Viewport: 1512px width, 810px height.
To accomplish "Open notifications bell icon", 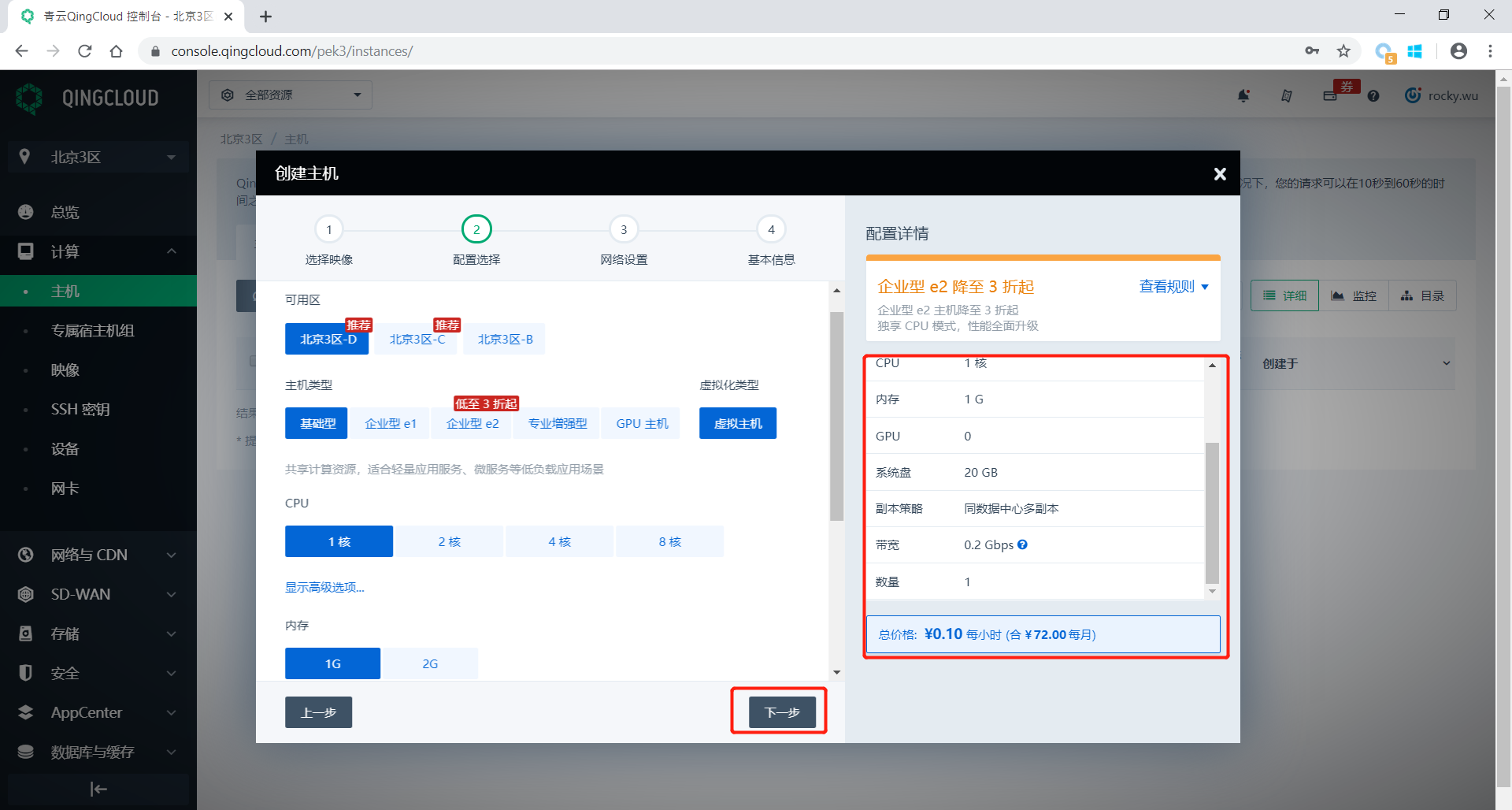I will (1243, 95).
